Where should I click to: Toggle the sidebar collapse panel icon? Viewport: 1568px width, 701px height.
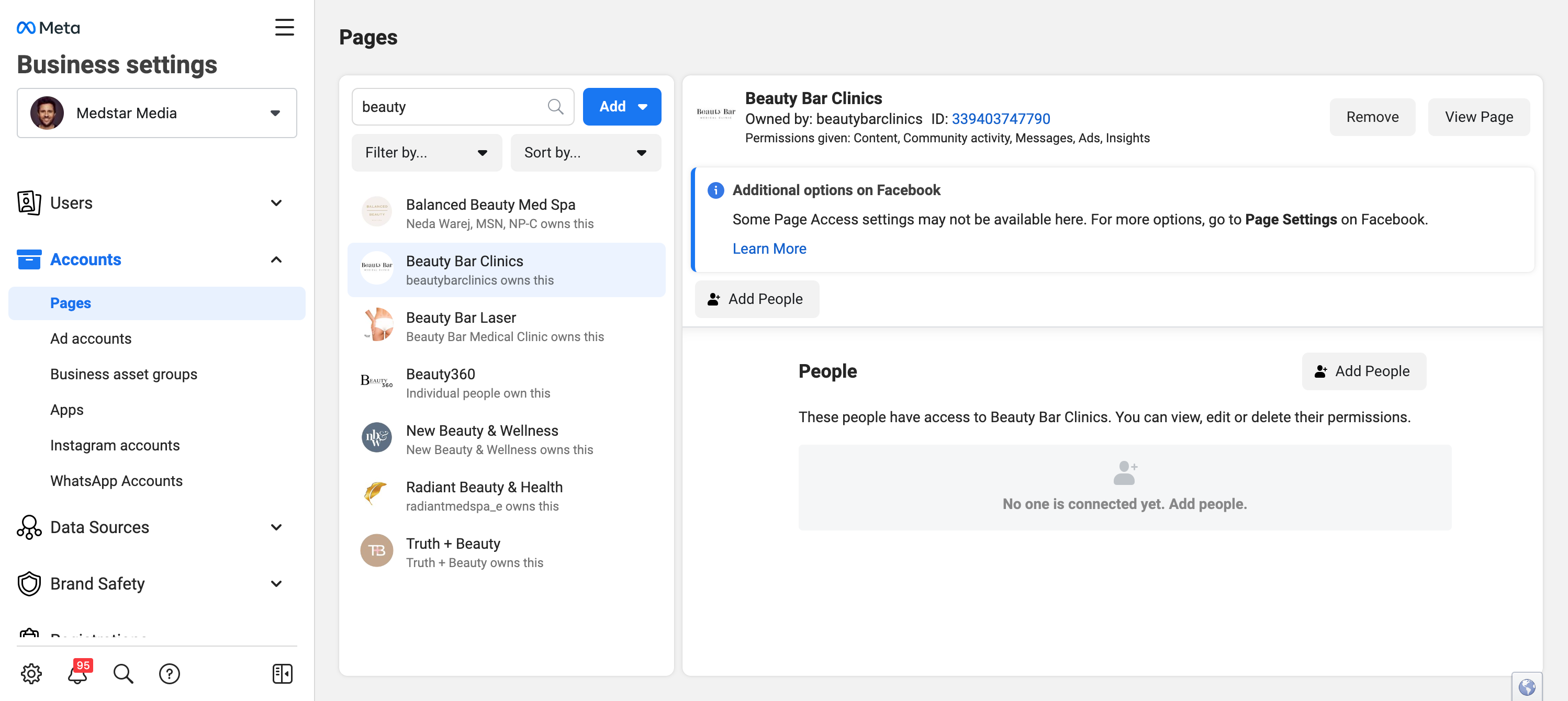pos(283,673)
